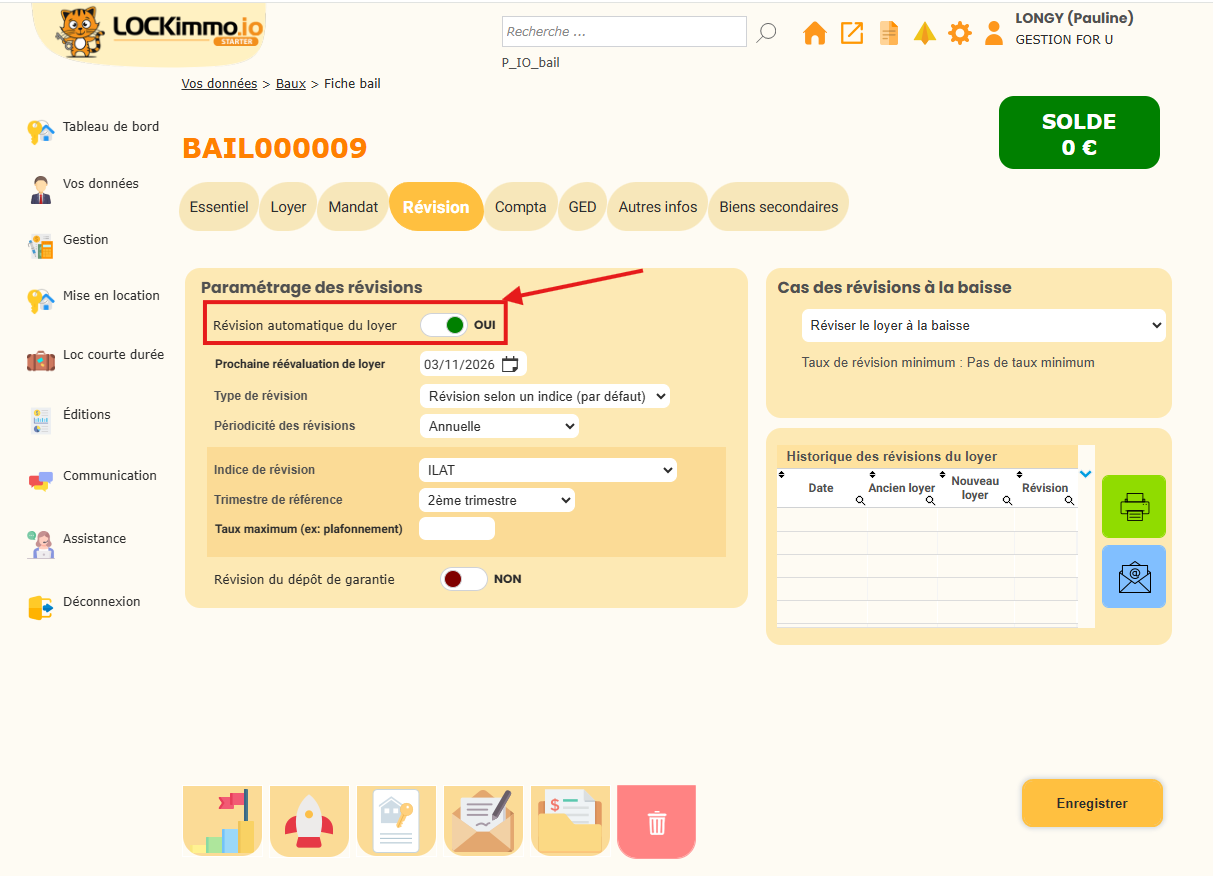Follow the Baux breadcrumb link
The image size is (1213, 876).
pos(290,84)
